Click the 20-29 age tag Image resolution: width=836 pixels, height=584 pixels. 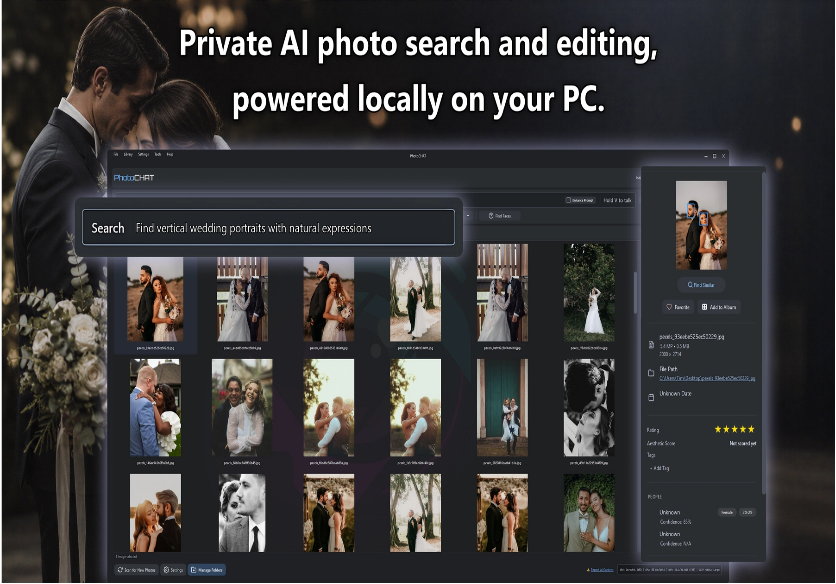(x=747, y=513)
